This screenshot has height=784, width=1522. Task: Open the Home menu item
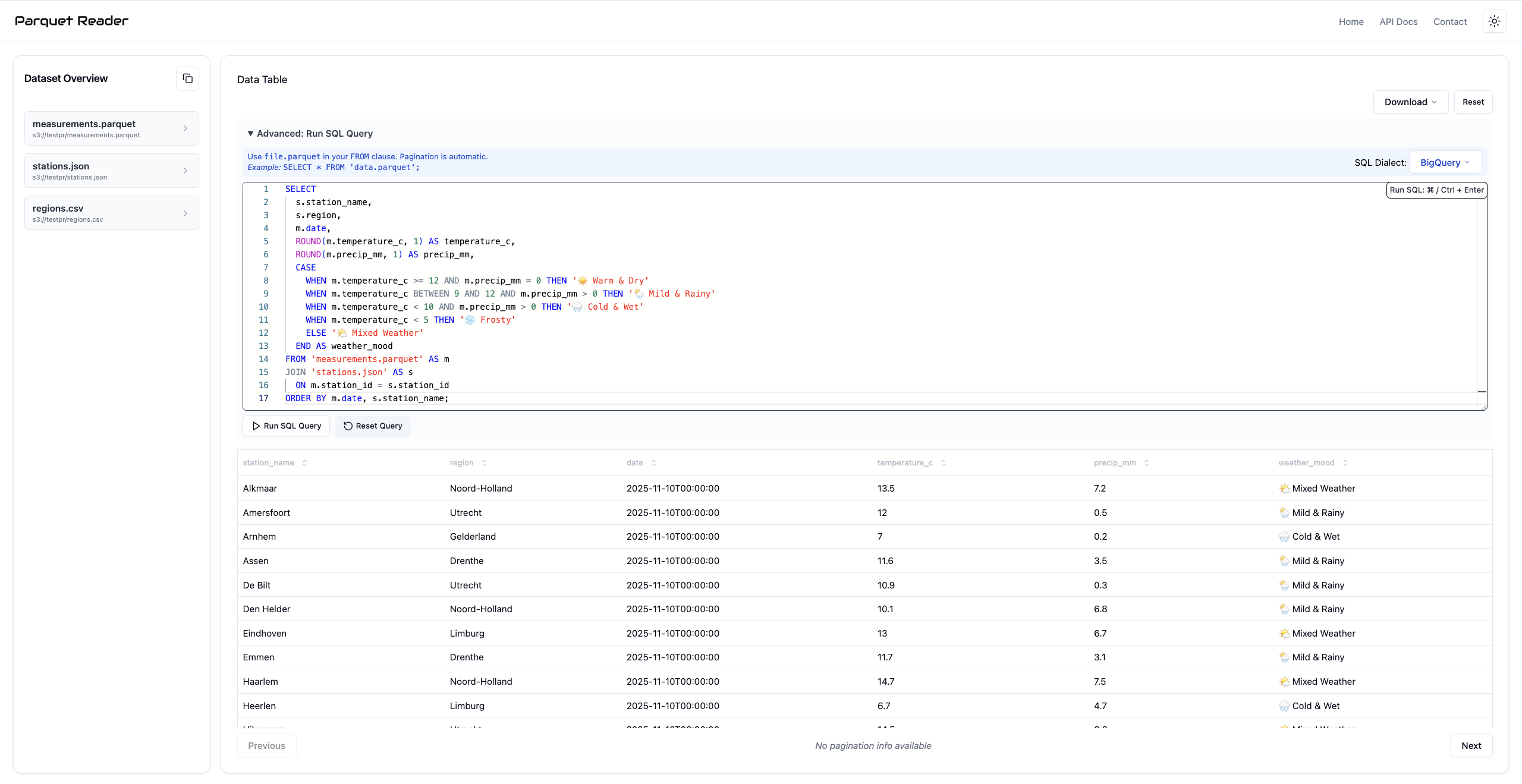1351,21
